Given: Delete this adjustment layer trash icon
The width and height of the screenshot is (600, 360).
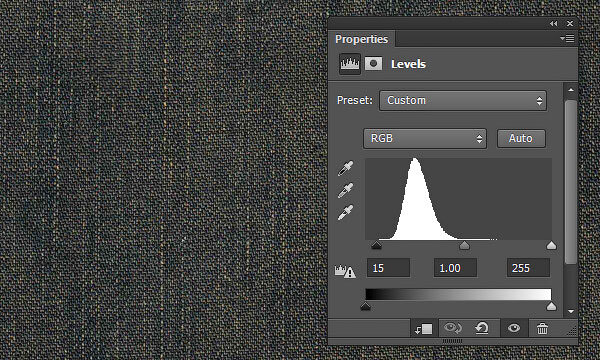Looking at the screenshot, I should point(542,328).
